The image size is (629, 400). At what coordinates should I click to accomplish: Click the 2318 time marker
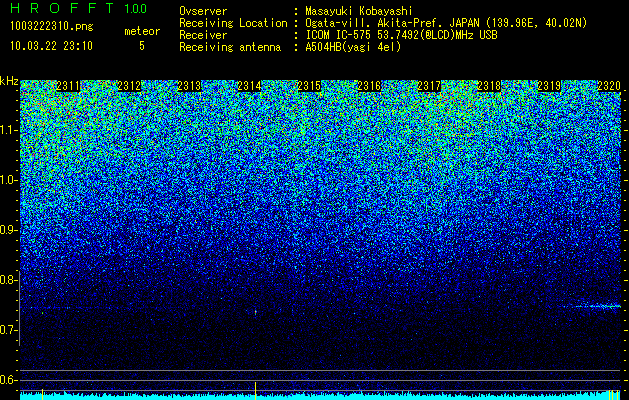click(489, 86)
